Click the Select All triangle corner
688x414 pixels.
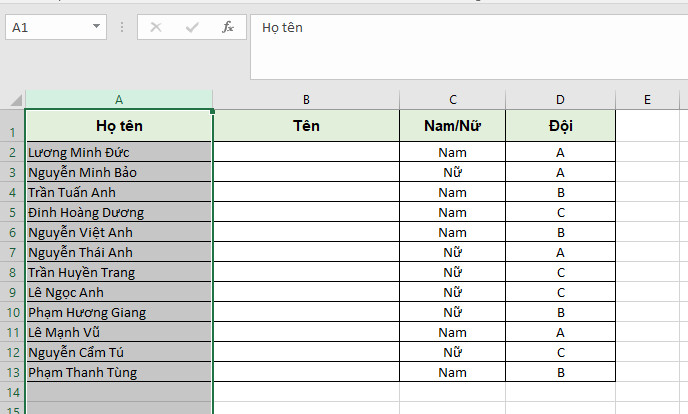click(x=16, y=100)
